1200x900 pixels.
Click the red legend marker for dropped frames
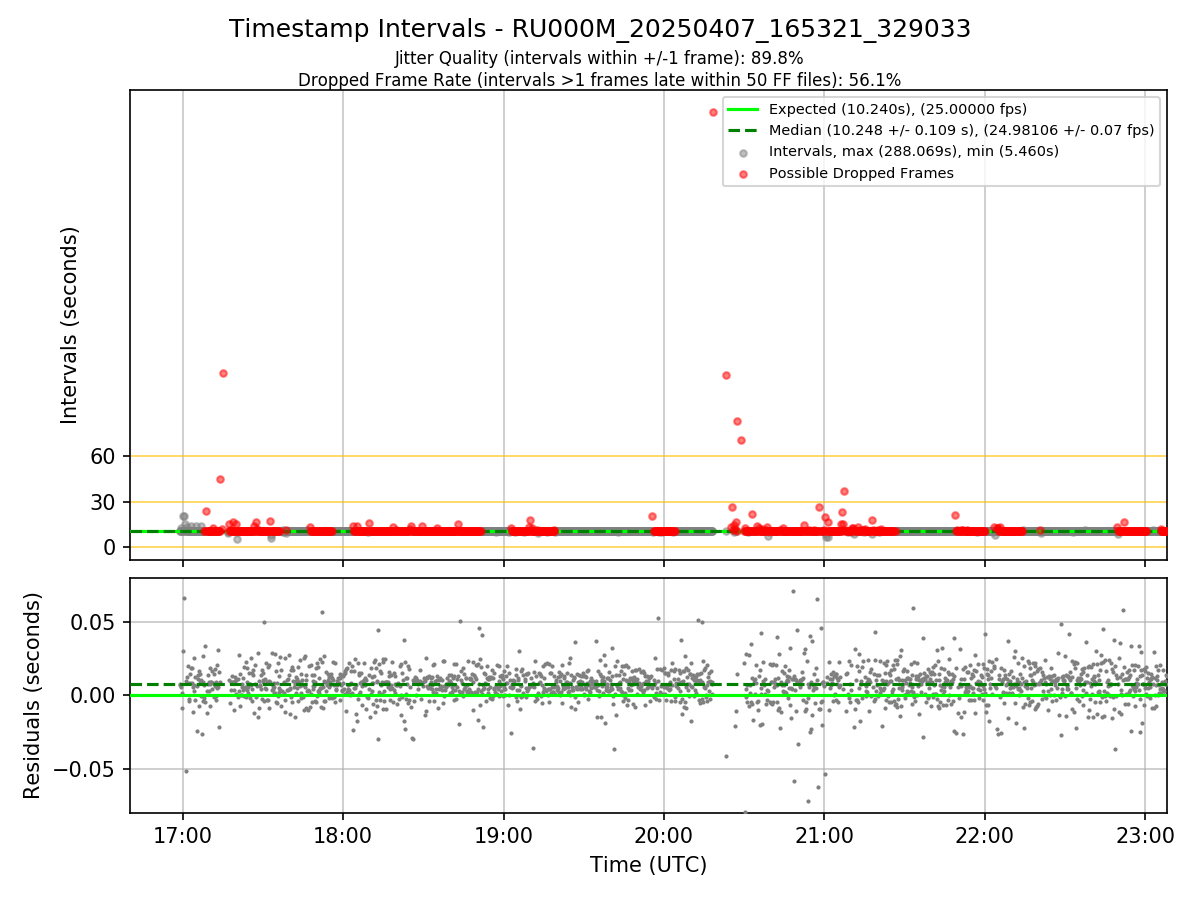743,174
